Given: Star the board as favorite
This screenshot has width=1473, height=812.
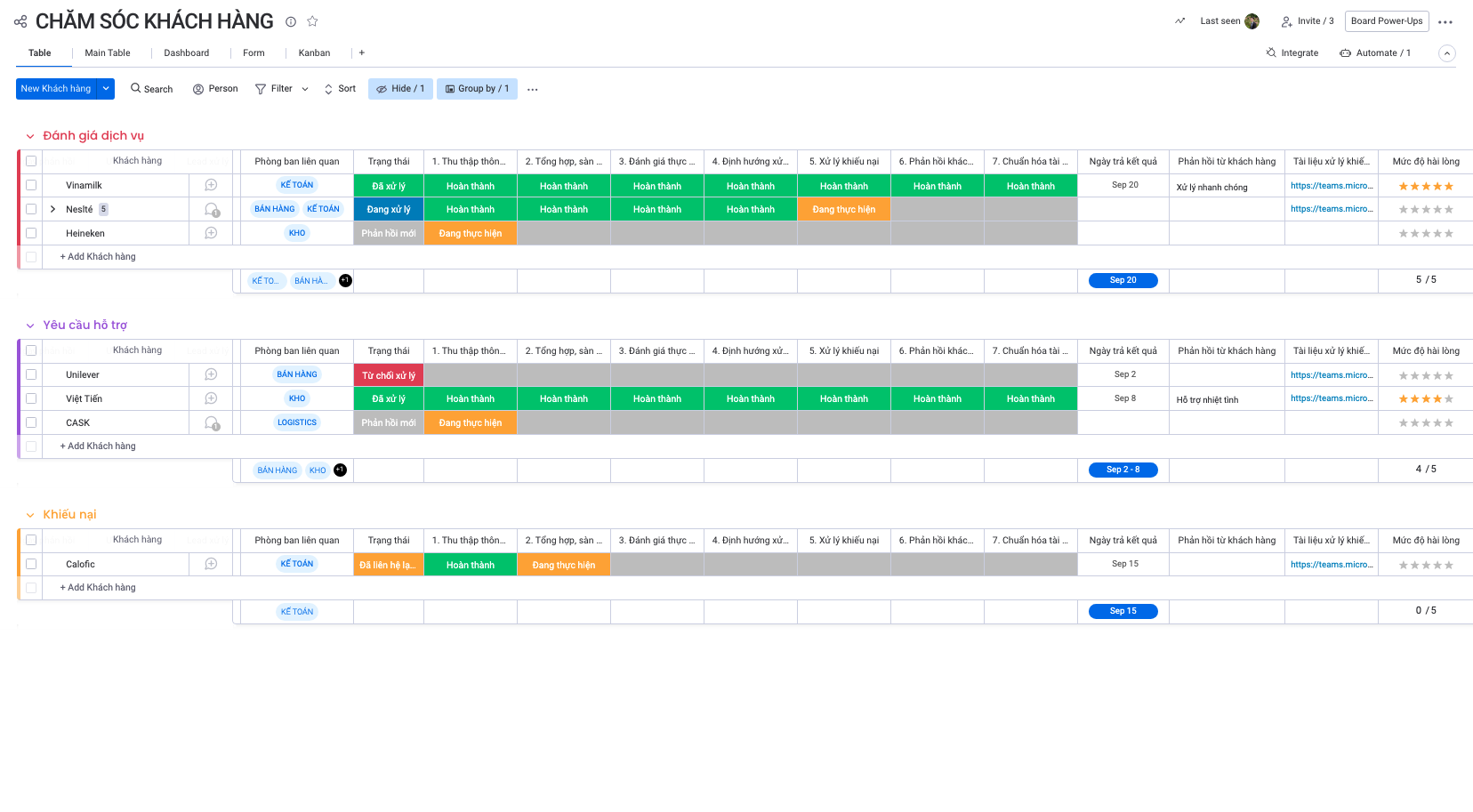Looking at the screenshot, I should [x=312, y=21].
